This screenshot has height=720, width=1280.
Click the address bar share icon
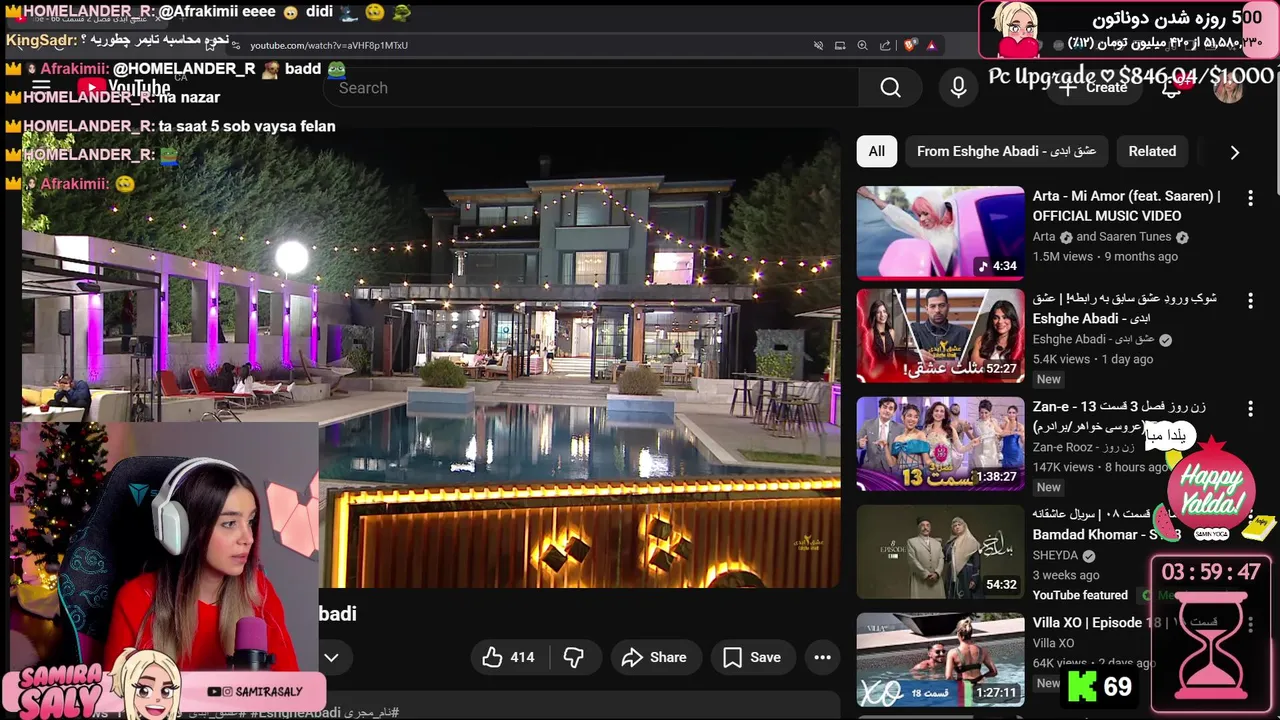(885, 45)
